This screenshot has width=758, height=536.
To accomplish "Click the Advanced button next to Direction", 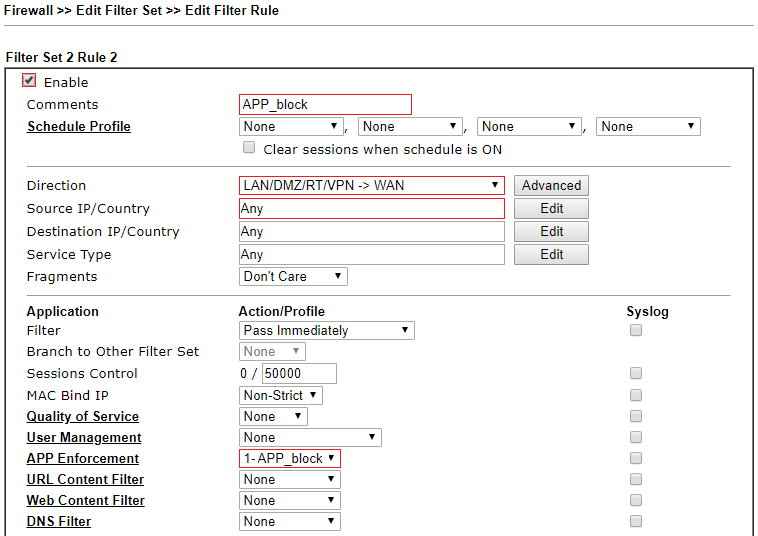I will (x=551, y=186).
